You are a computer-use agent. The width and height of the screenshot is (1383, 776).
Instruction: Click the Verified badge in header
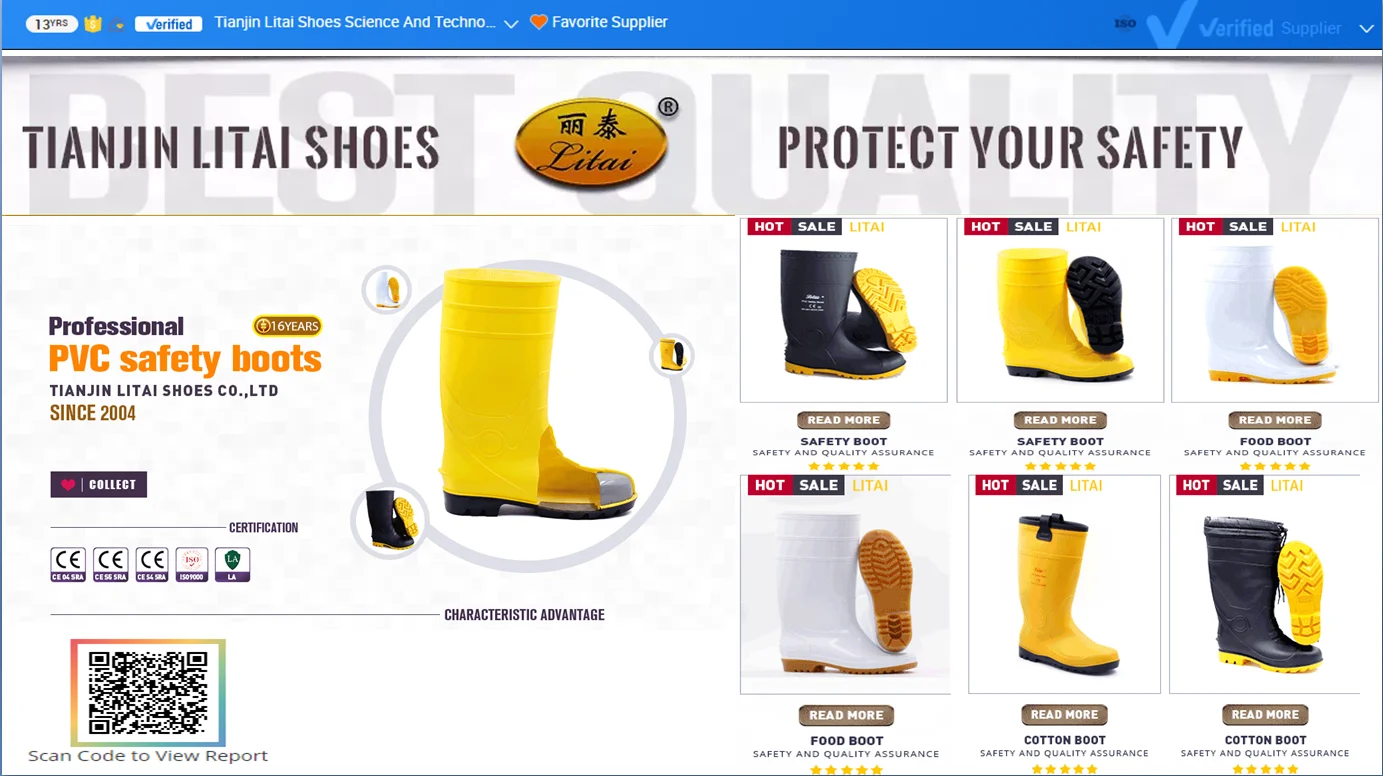coord(168,24)
